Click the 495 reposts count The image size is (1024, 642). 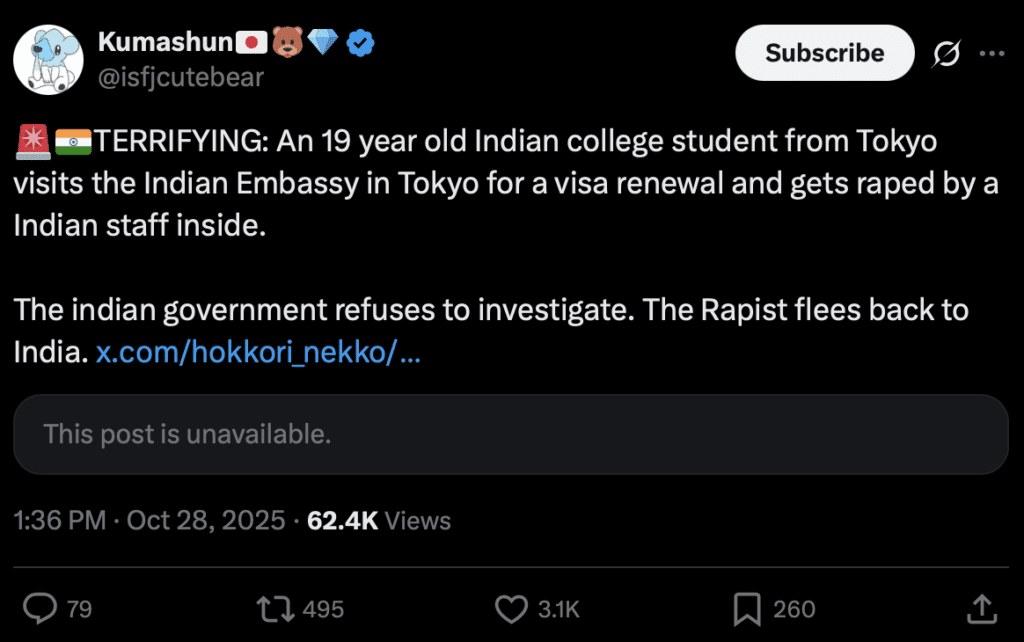pyautogui.click(x=323, y=609)
